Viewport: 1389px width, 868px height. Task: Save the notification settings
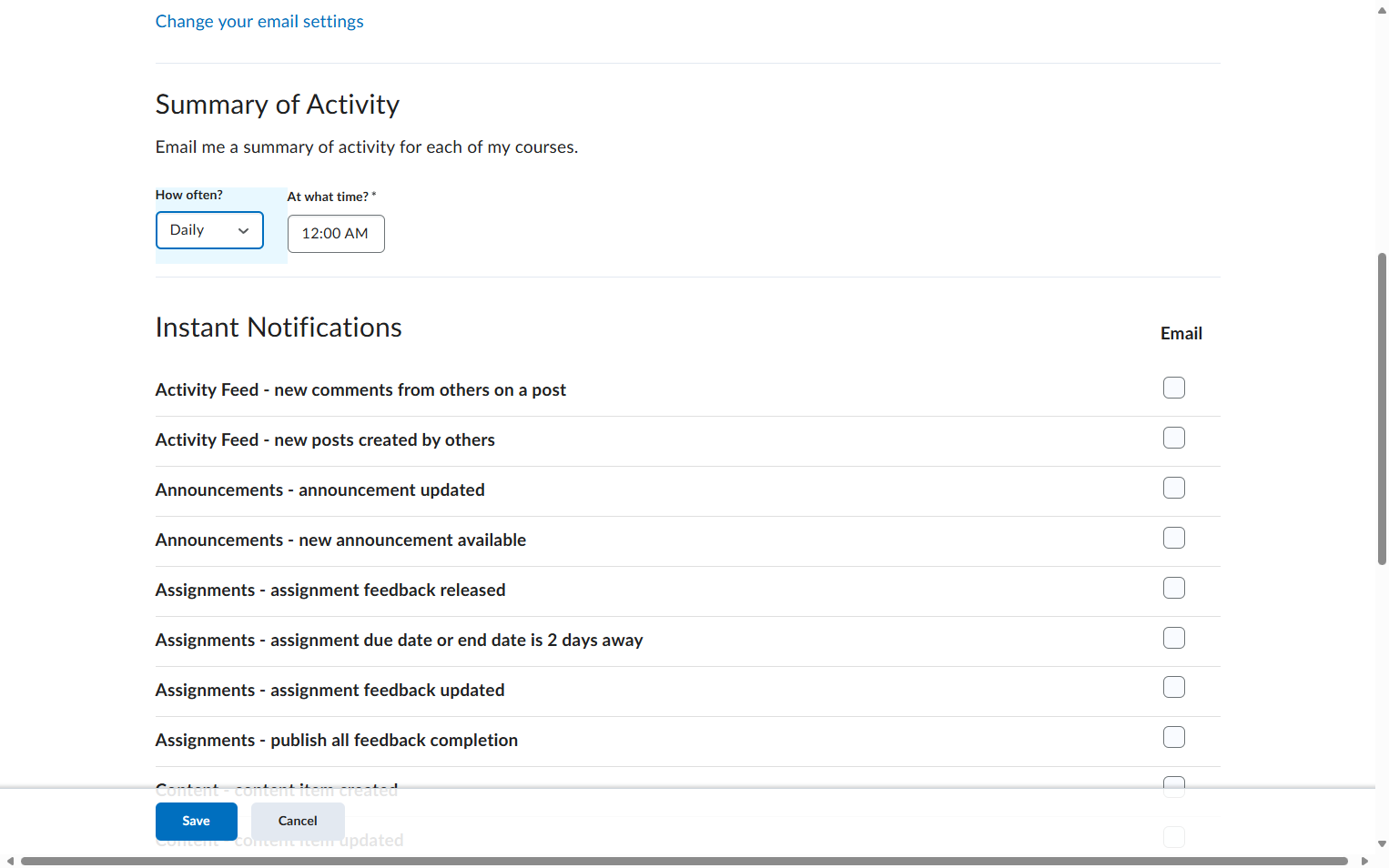pyautogui.click(x=197, y=822)
